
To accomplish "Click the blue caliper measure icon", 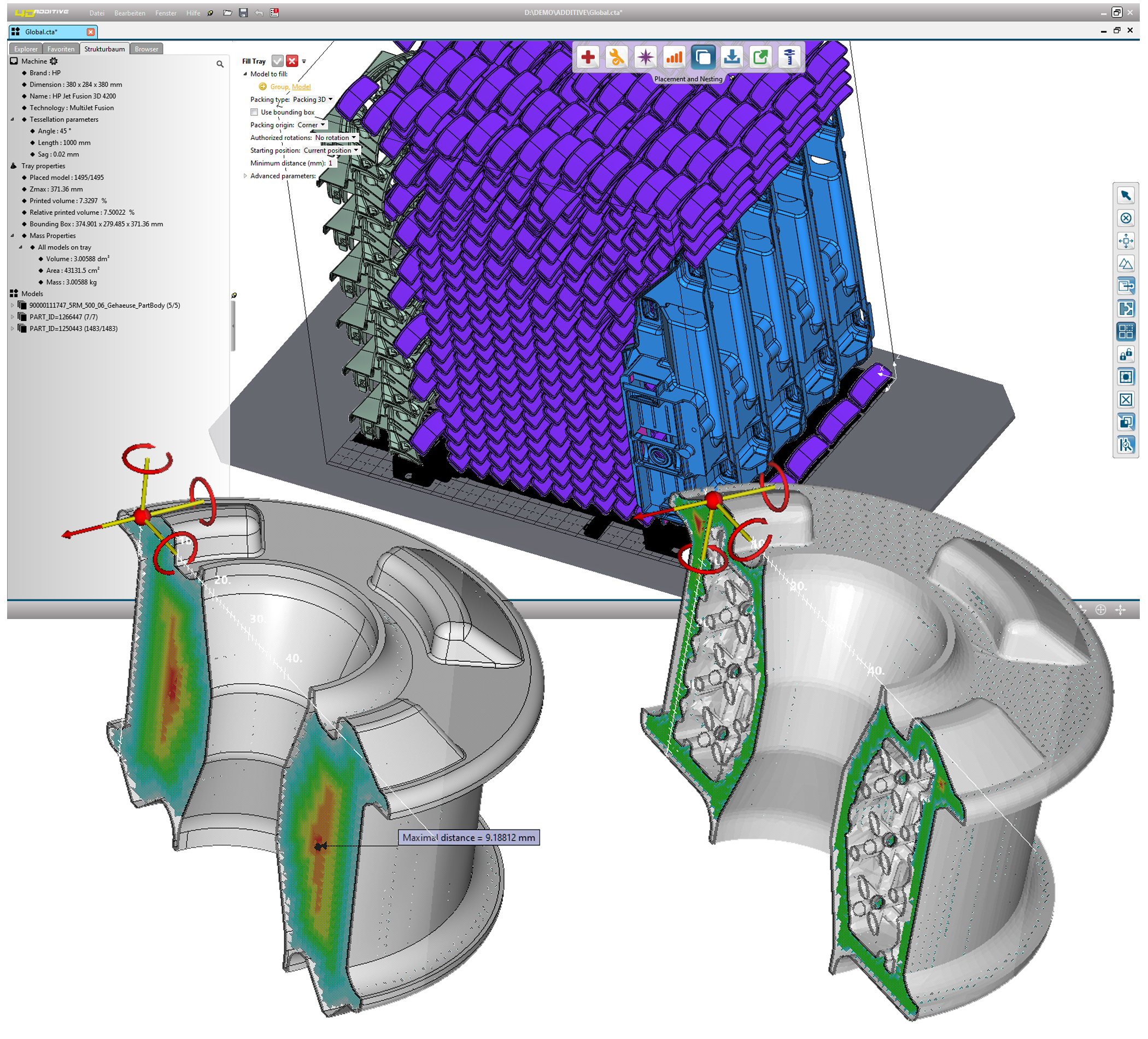I will click(x=789, y=57).
